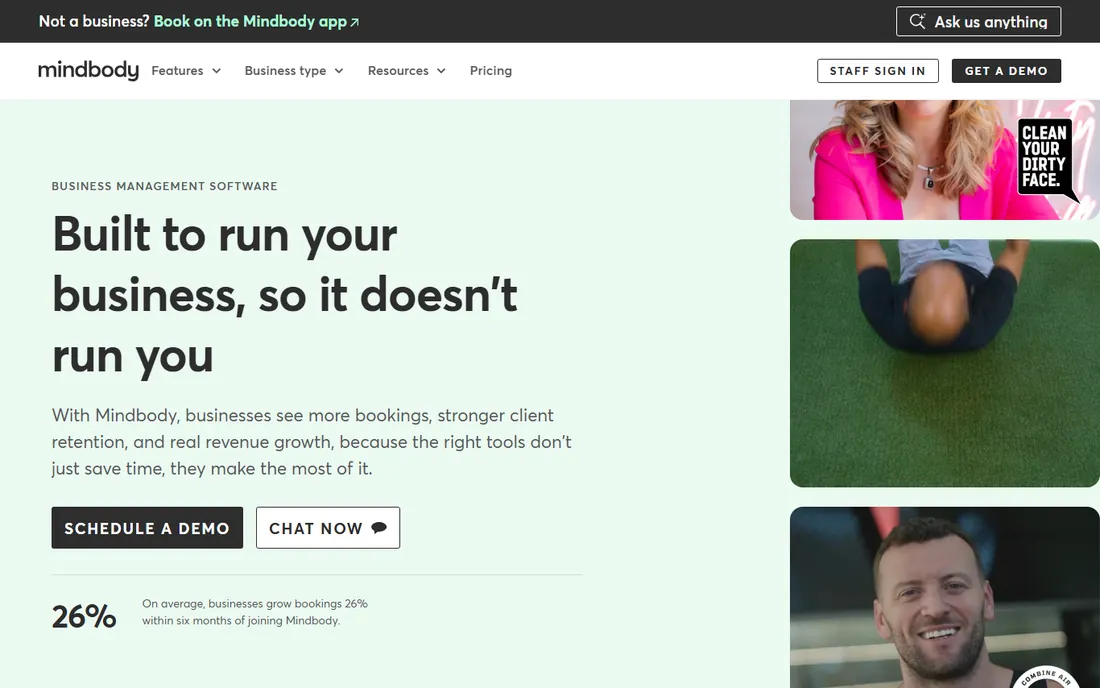Open the mindbody logo home link
Screen dimensions: 1100x688
click(88, 70)
